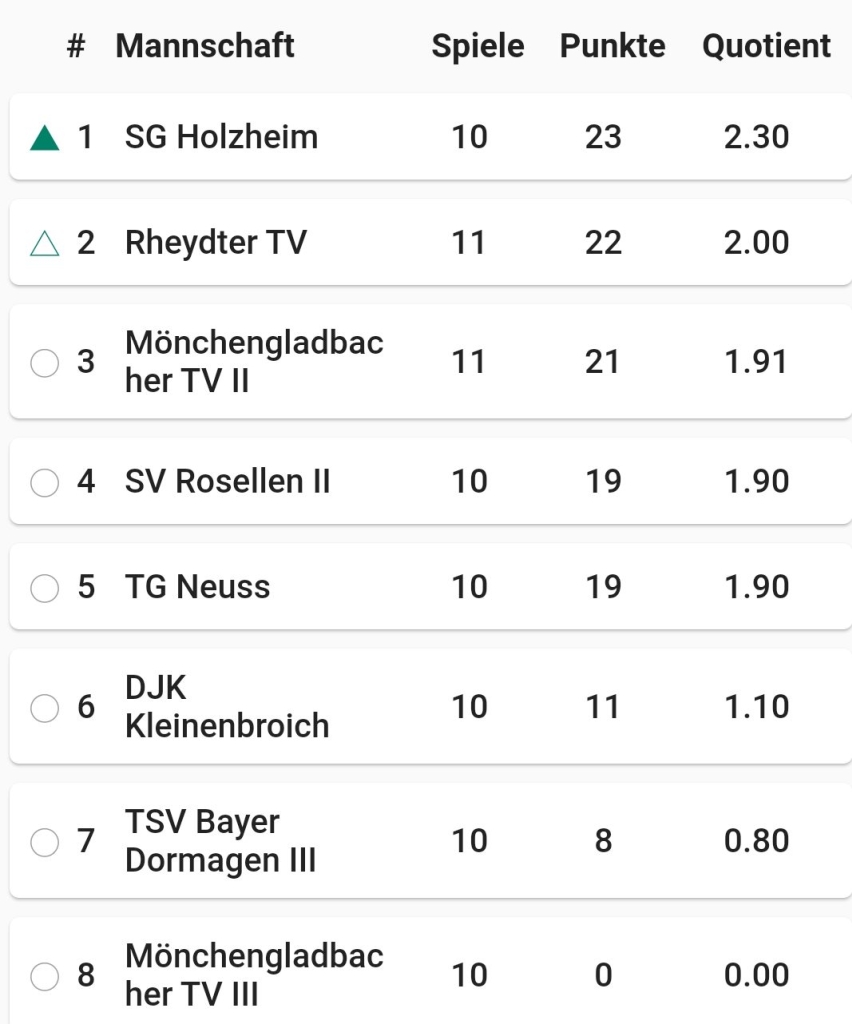Select the Mannschaft column header

[x=205, y=46]
